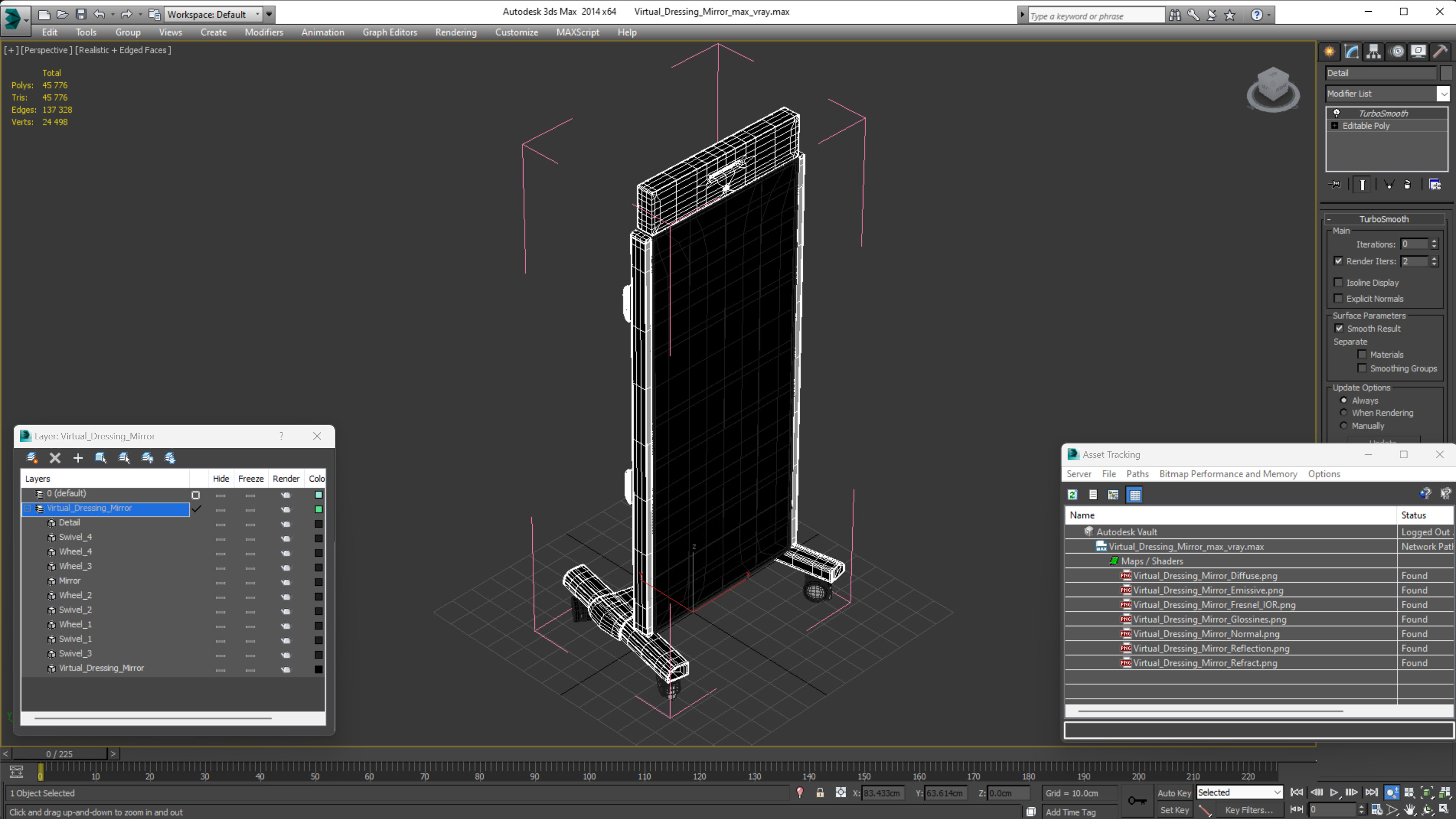Viewport: 1456px width, 819px height.
Task: Open the Create command panel tab
Action: pos(1329,52)
